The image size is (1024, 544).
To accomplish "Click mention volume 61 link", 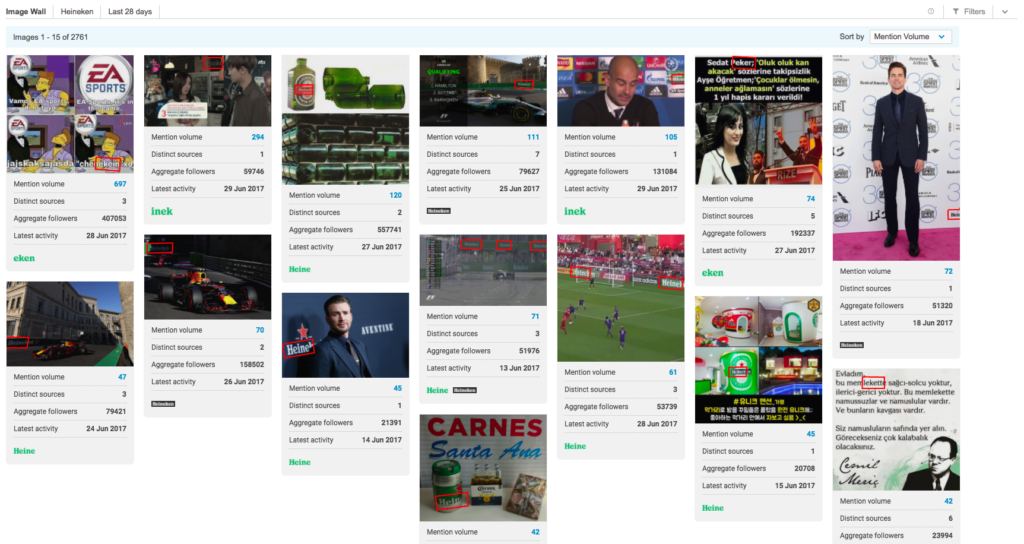I will [673, 372].
